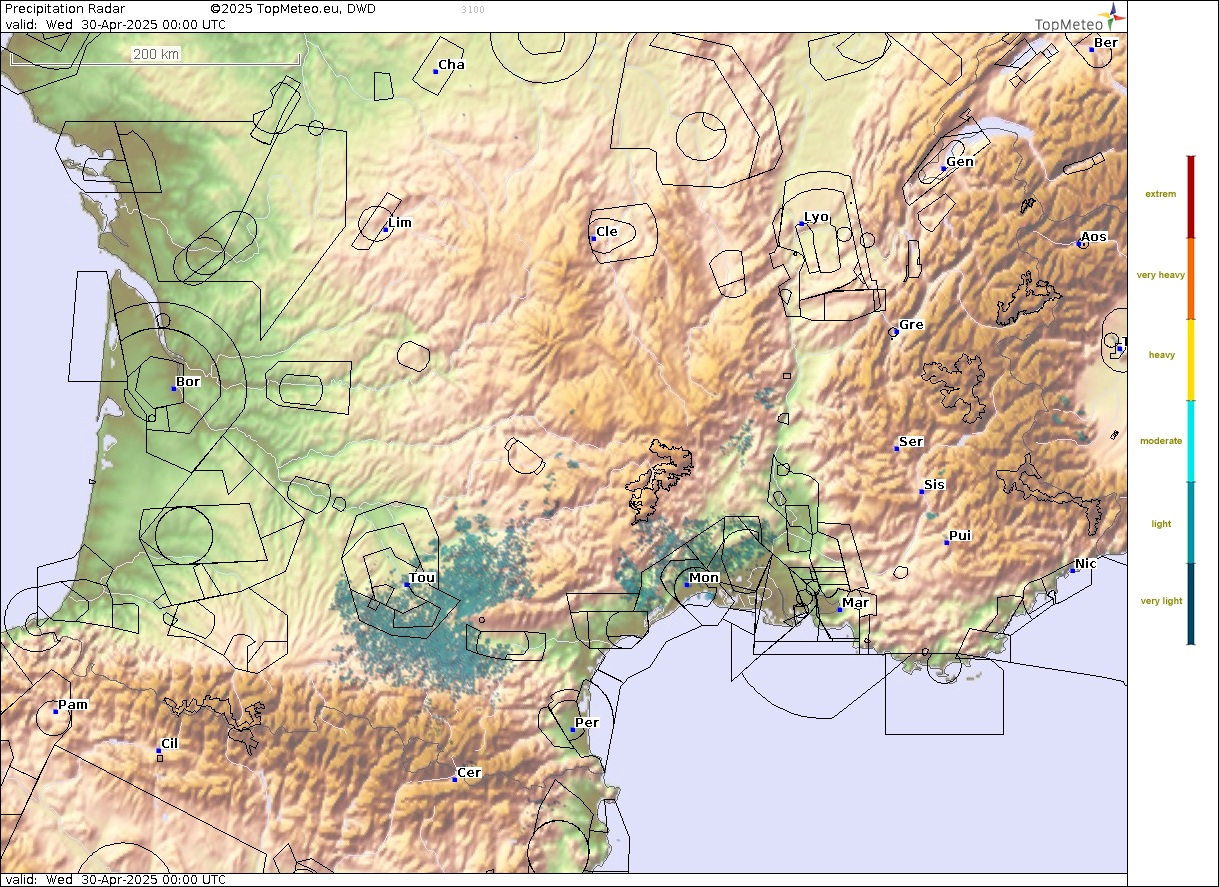This screenshot has height=887, width=1219.
Task: Click the valid timestamp in the header
Action: tap(115, 24)
